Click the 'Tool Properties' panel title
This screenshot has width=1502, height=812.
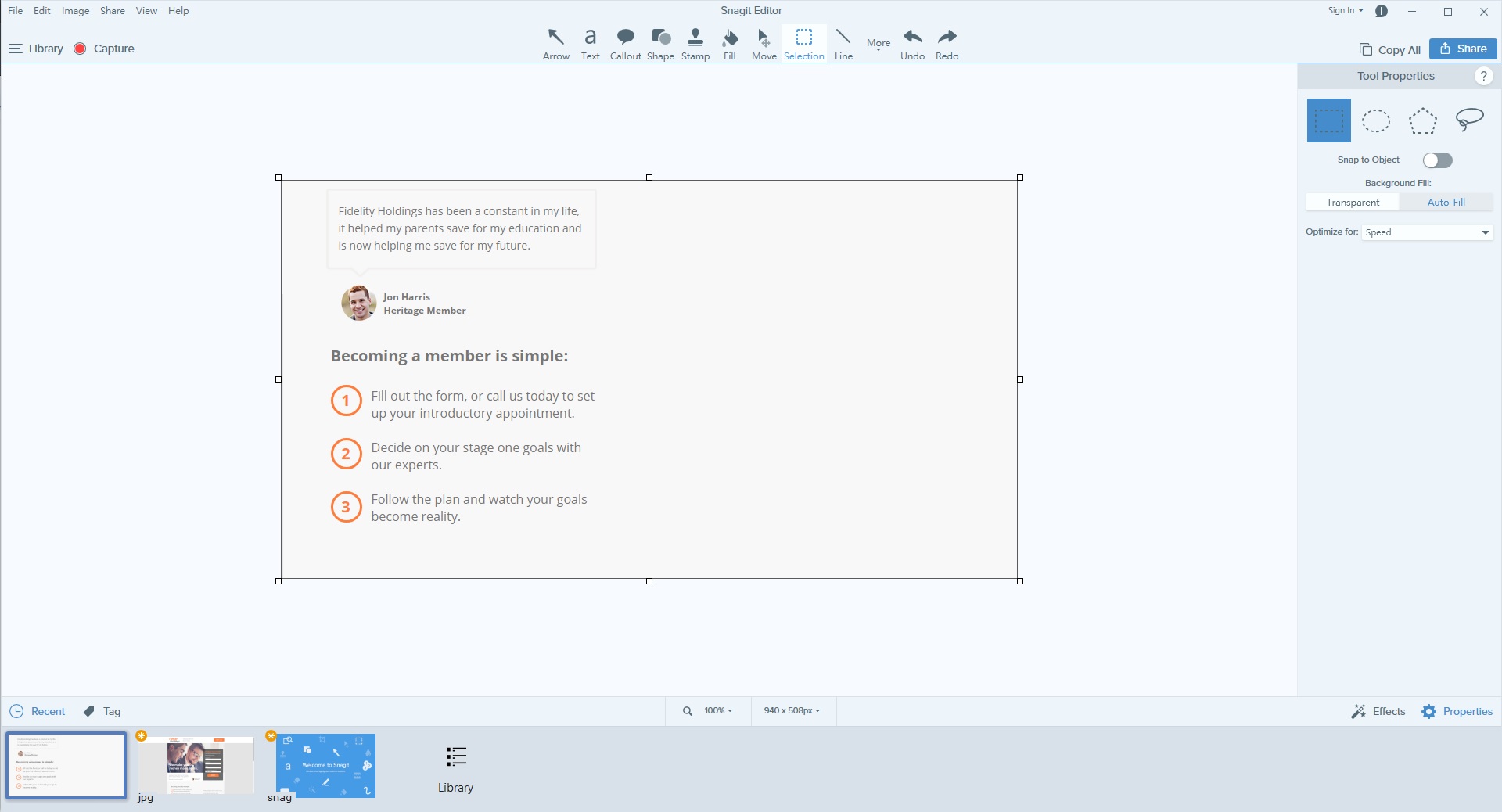coord(1396,76)
